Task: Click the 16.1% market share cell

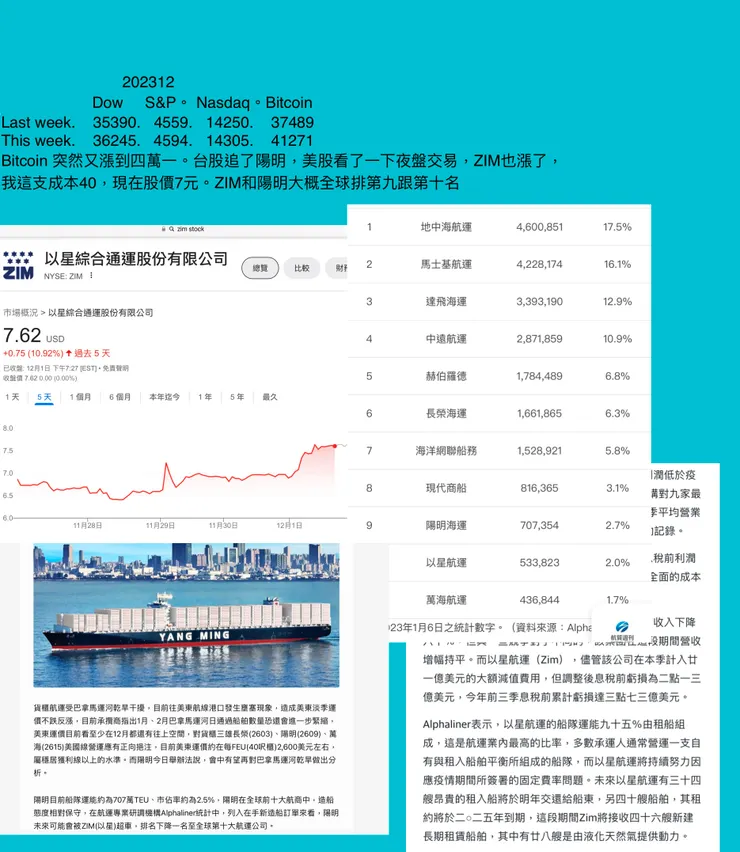Action: click(x=618, y=264)
